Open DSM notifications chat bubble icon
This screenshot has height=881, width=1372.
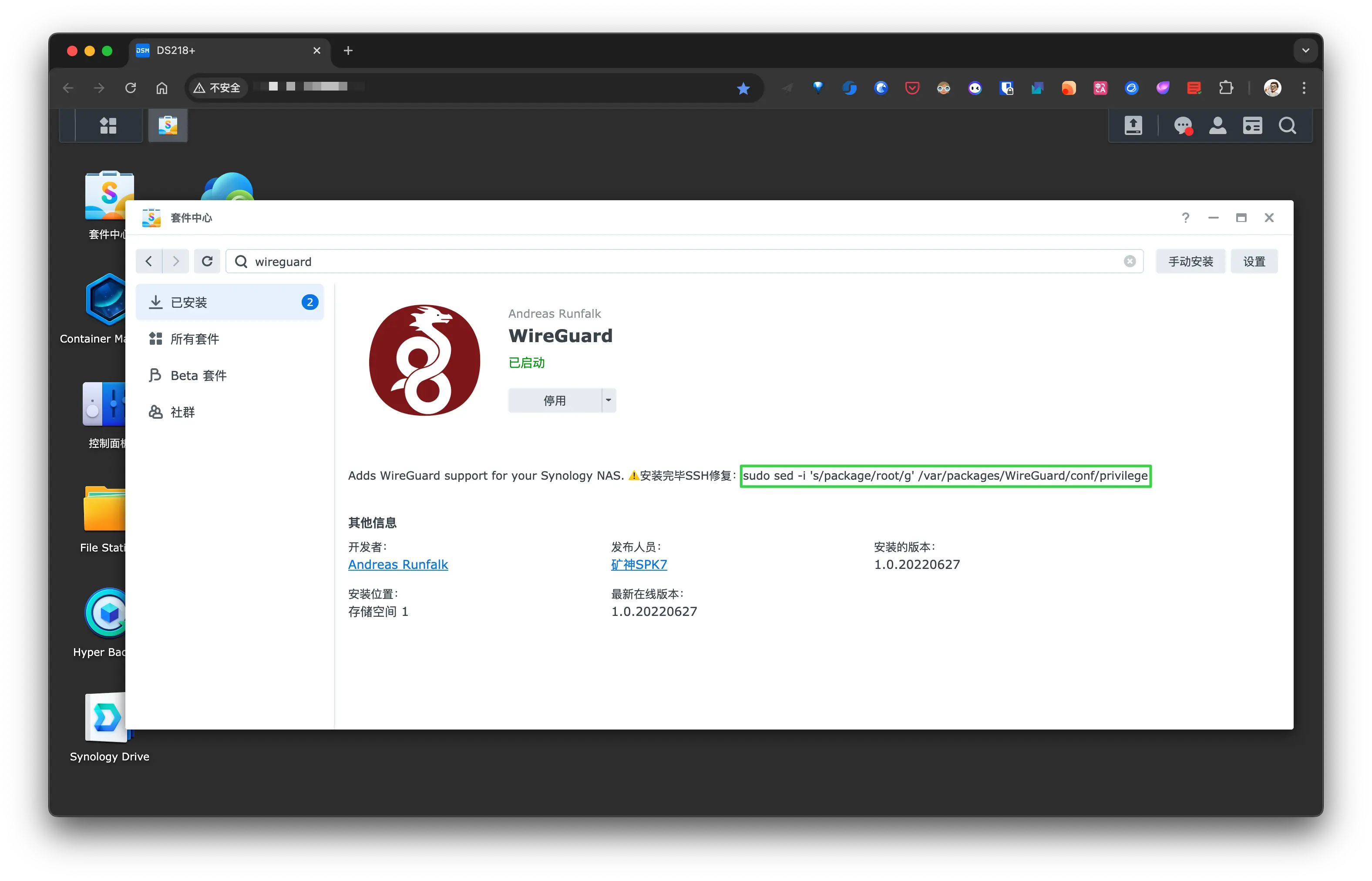[1182, 125]
